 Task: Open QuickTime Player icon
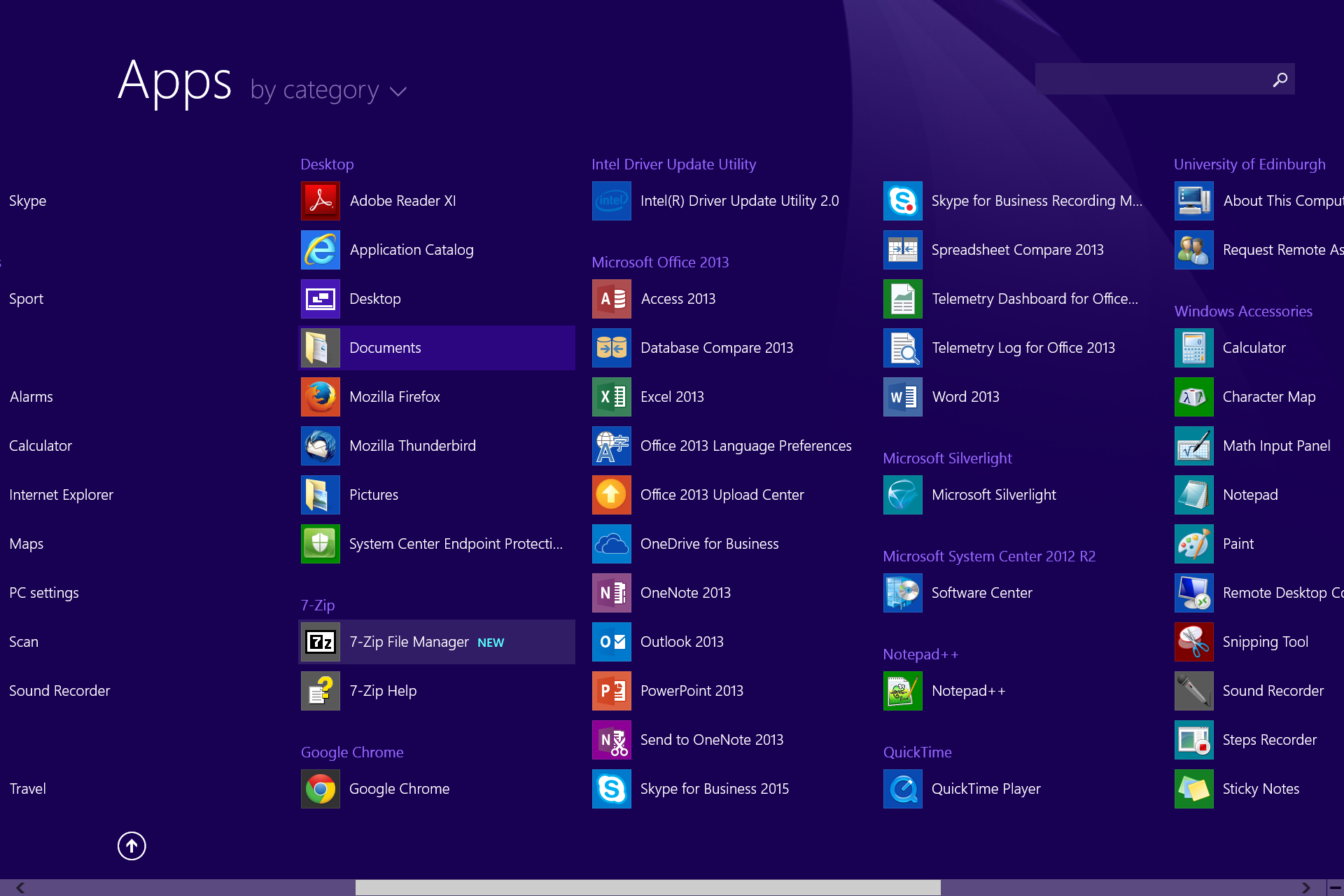tap(902, 789)
